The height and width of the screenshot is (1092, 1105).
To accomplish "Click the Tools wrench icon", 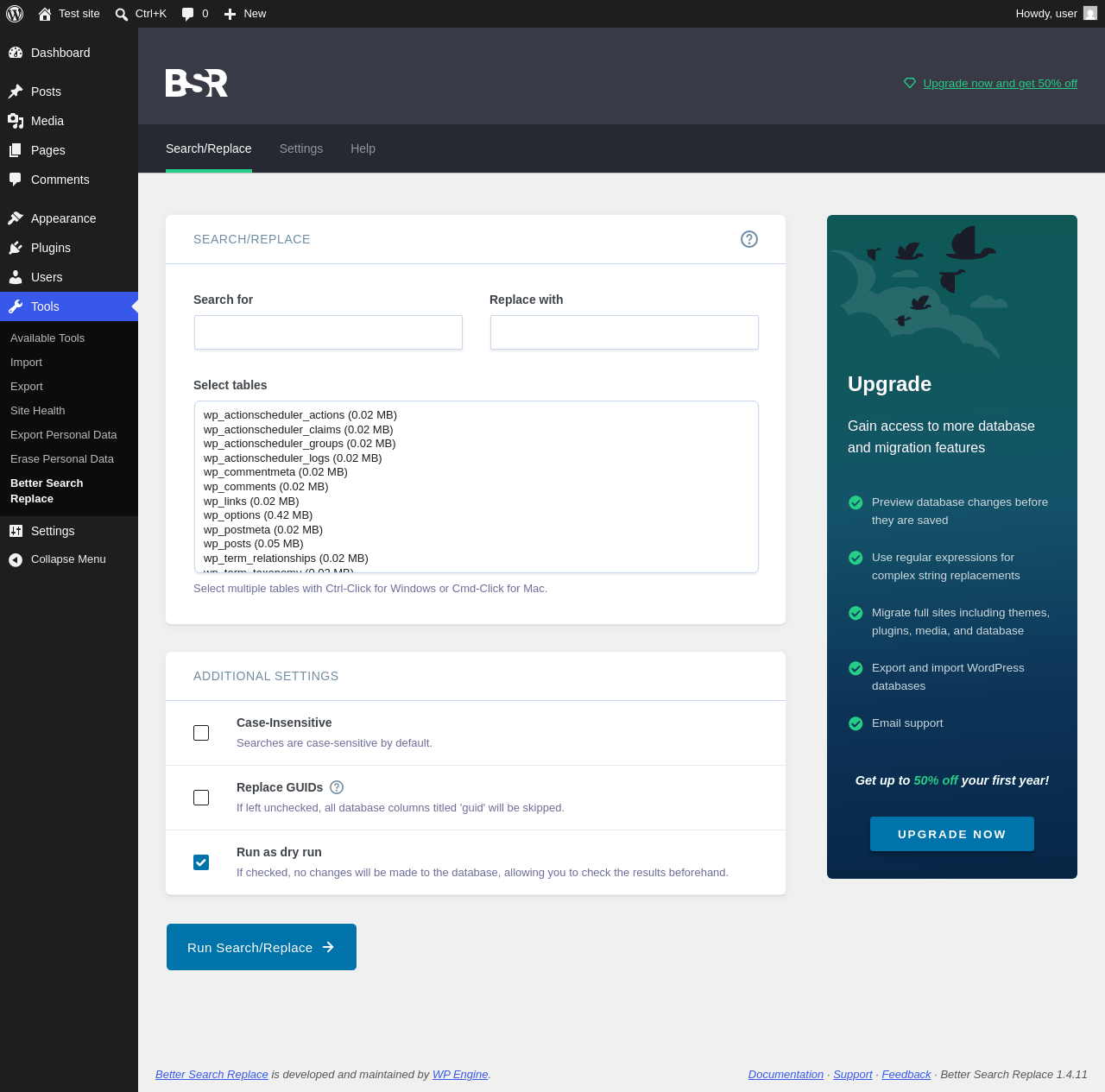I will (x=16, y=306).
